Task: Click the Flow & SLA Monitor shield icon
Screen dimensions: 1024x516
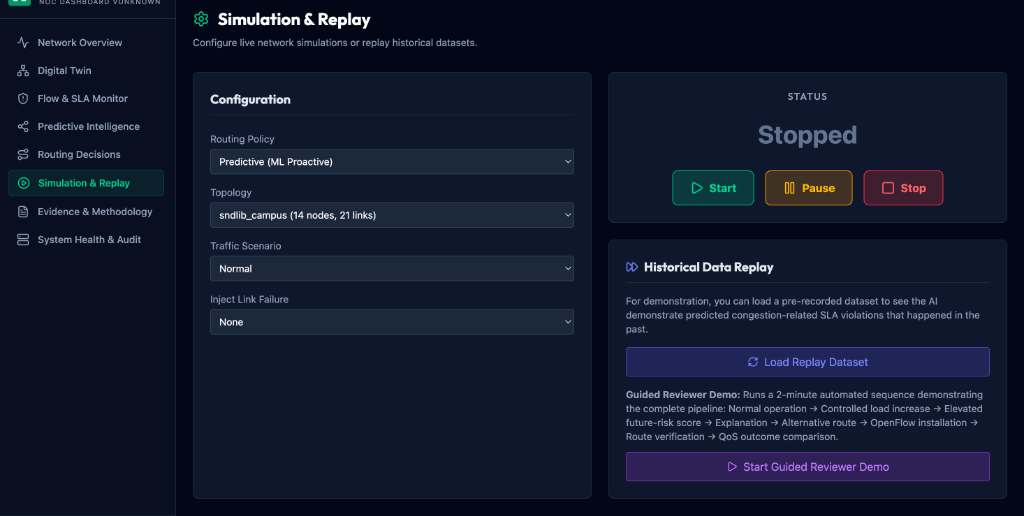Action: point(23,99)
